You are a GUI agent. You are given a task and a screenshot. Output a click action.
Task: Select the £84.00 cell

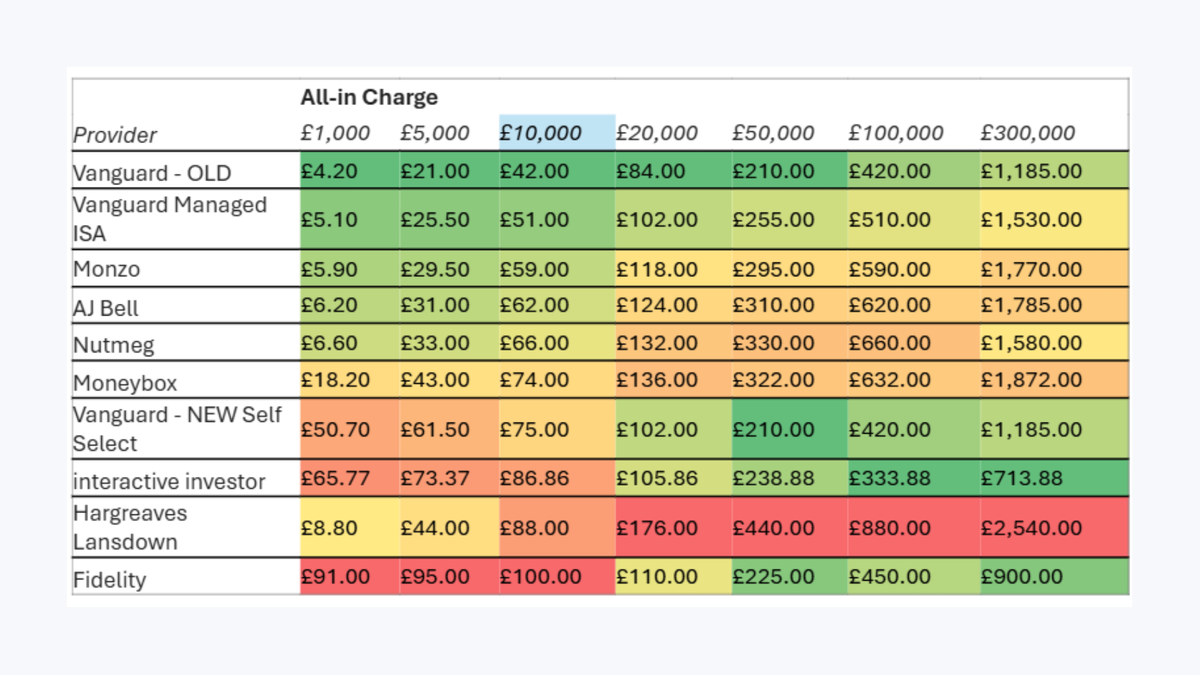[673, 171]
